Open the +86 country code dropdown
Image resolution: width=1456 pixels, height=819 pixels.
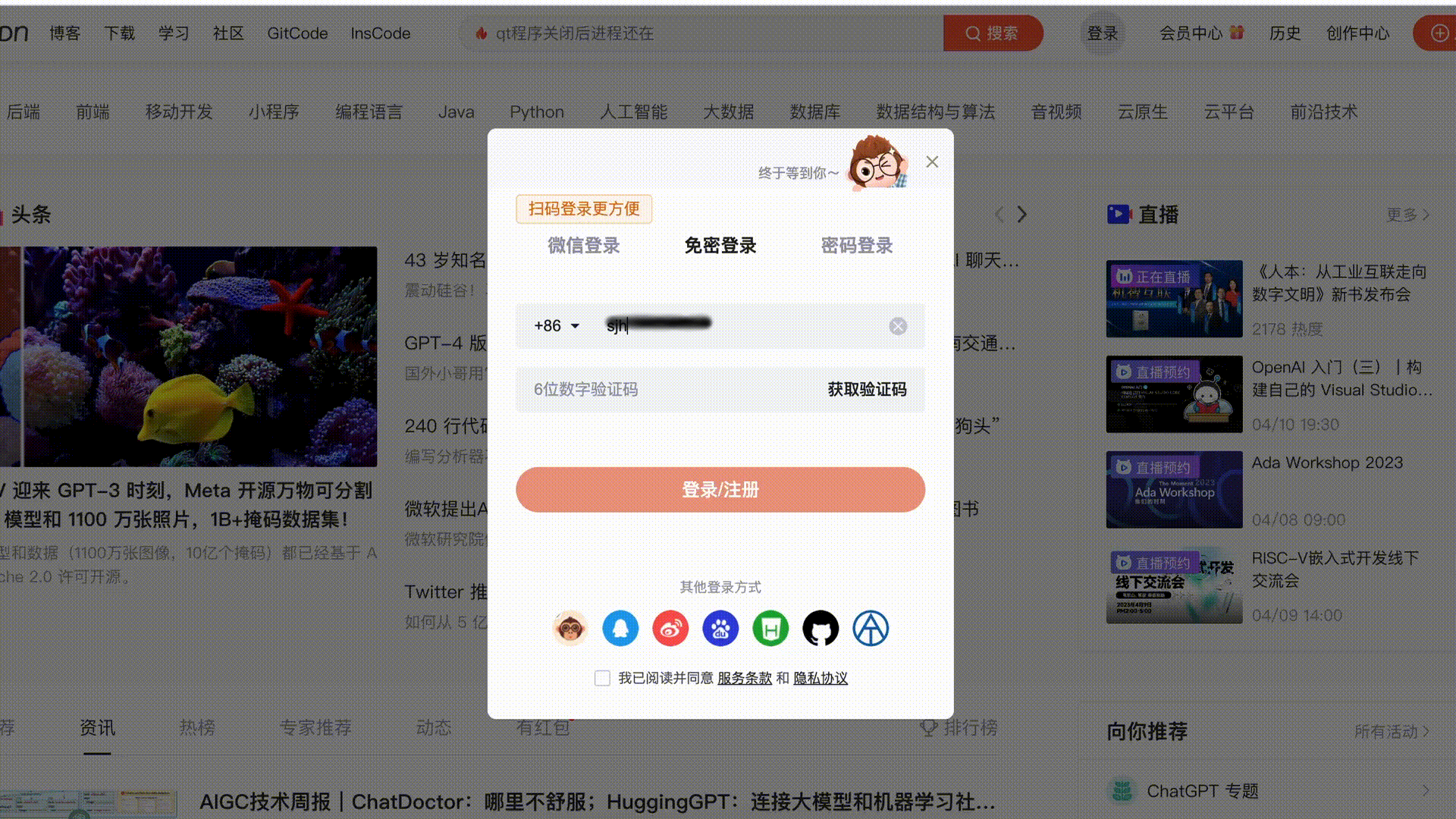[x=557, y=326]
